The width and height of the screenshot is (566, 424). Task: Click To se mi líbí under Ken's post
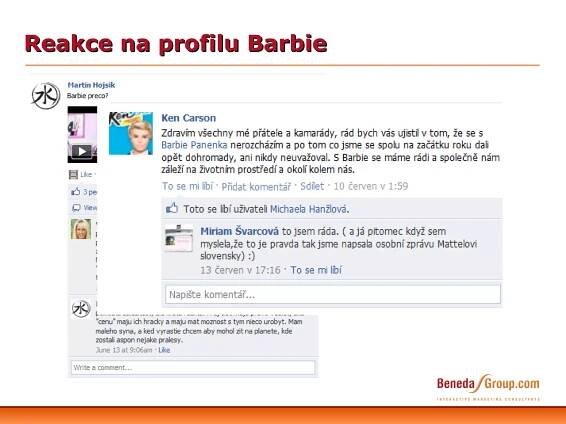[x=187, y=186]
